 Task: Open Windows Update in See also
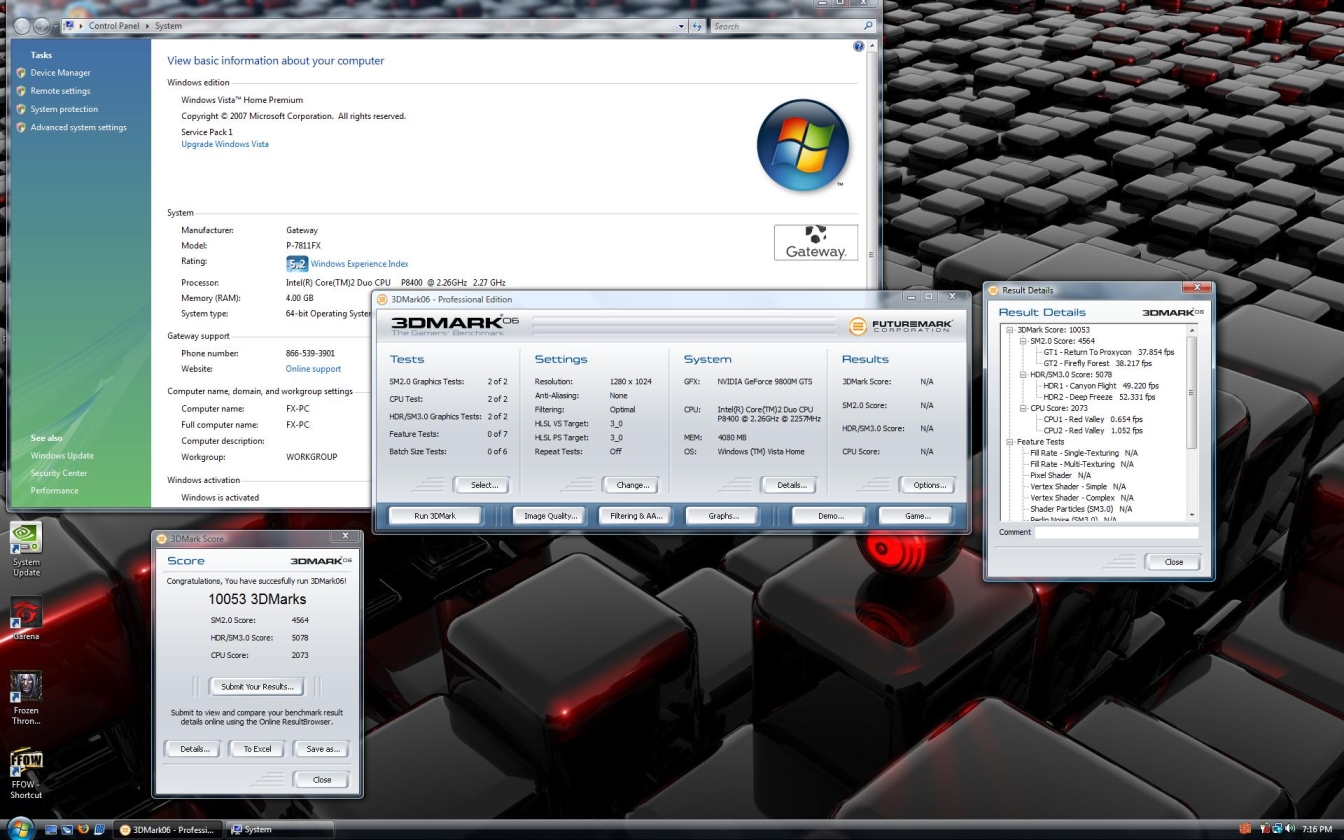pos(62,456)
